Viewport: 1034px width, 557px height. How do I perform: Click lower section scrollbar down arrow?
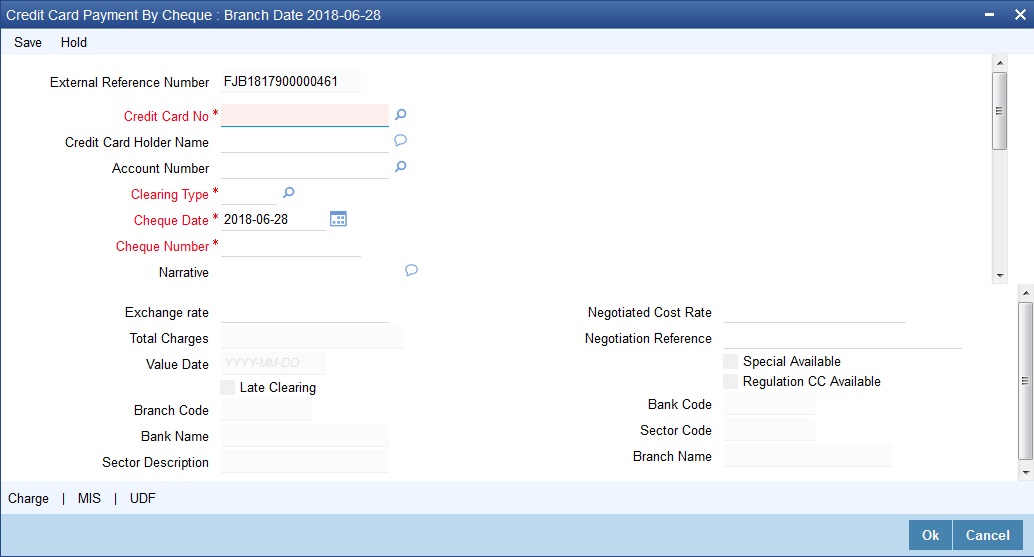(x=1025, y=472)
